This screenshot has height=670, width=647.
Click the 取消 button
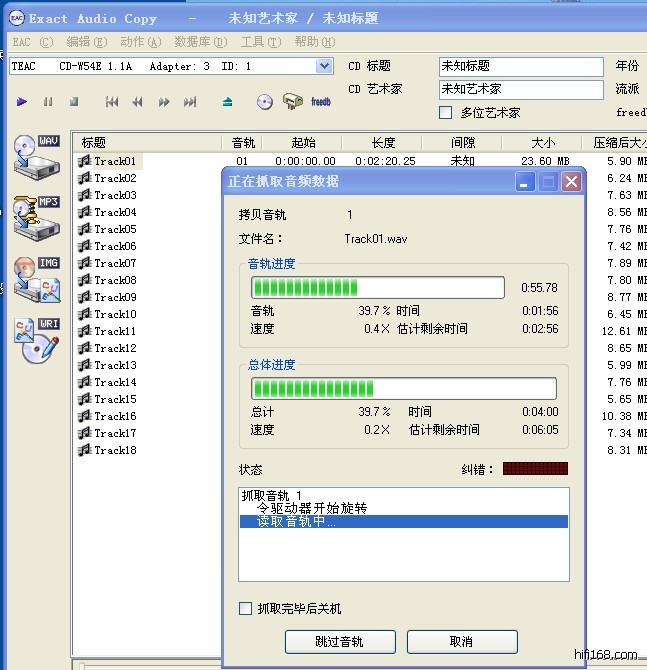click(461, 641)
